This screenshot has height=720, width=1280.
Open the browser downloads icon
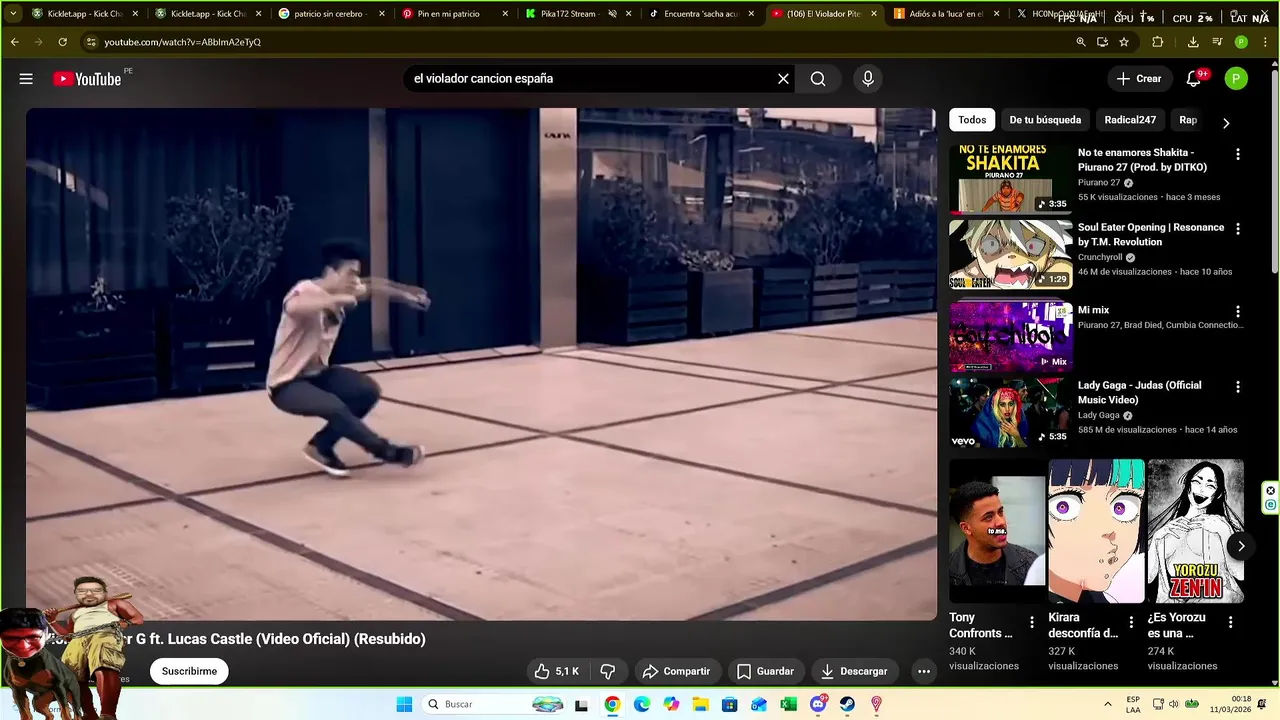[x=1193, y=42]
